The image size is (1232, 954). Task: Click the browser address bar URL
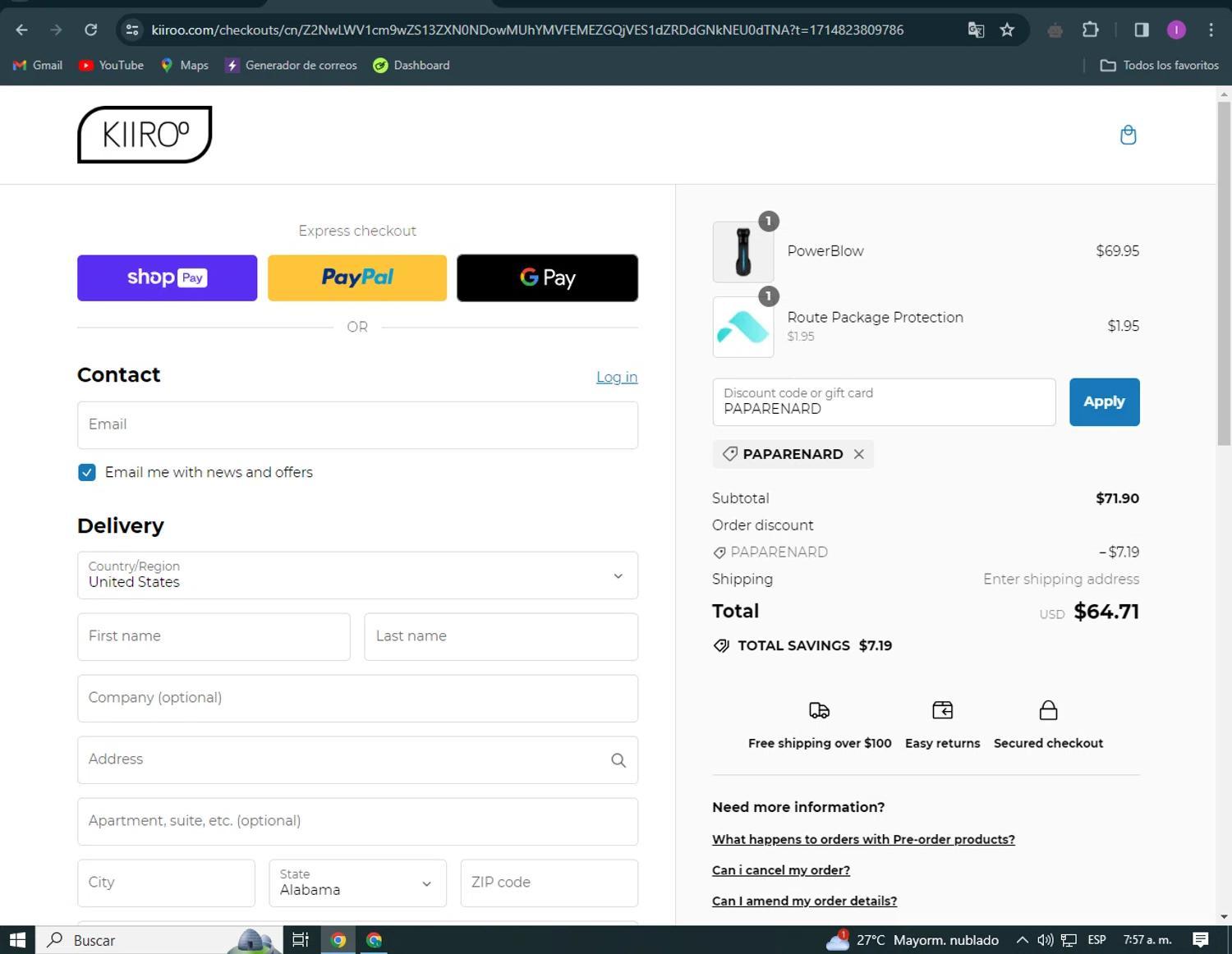(527, 30)
